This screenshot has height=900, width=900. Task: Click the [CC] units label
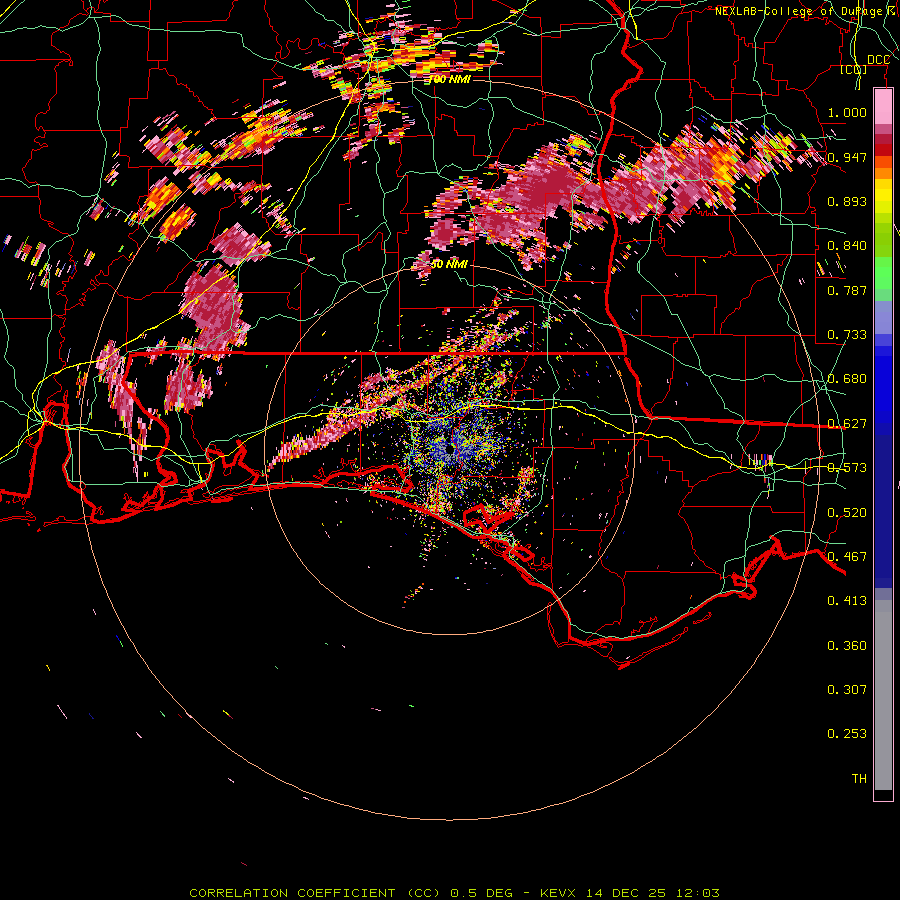click(854, 69)
